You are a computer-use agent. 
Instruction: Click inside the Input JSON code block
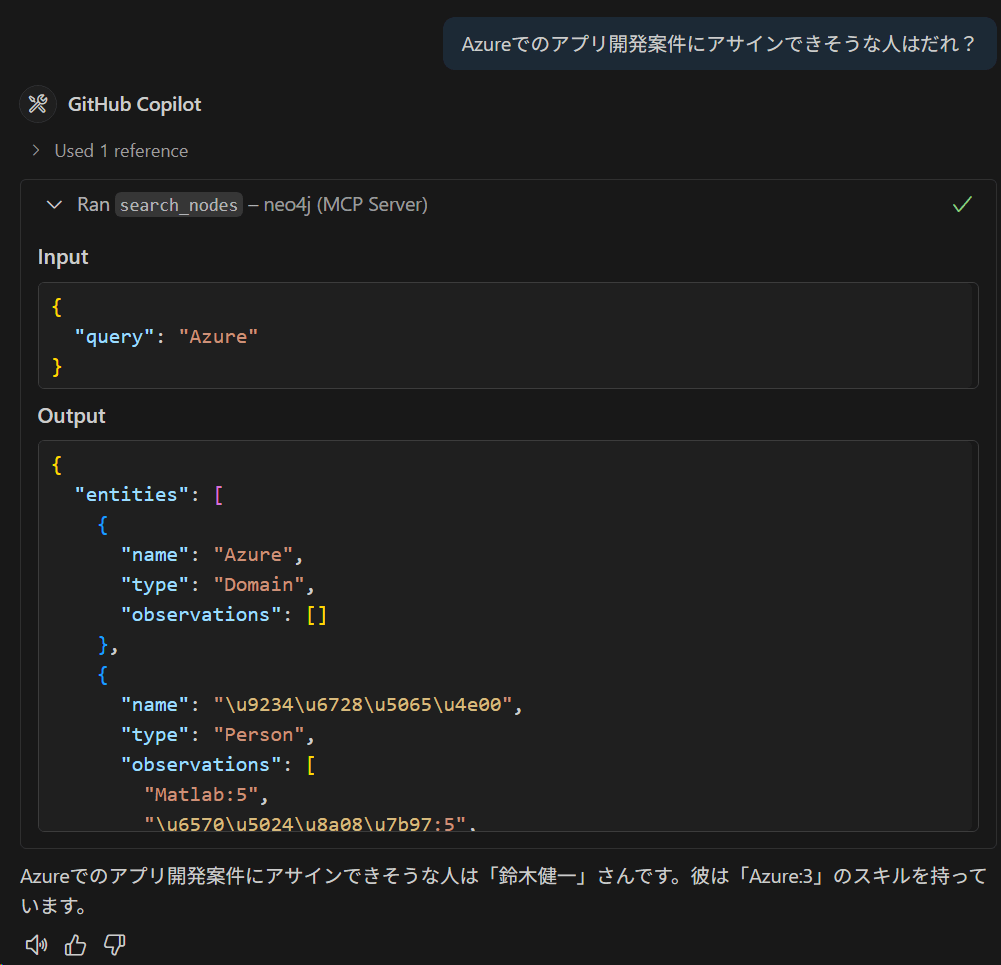click(508, 336)
